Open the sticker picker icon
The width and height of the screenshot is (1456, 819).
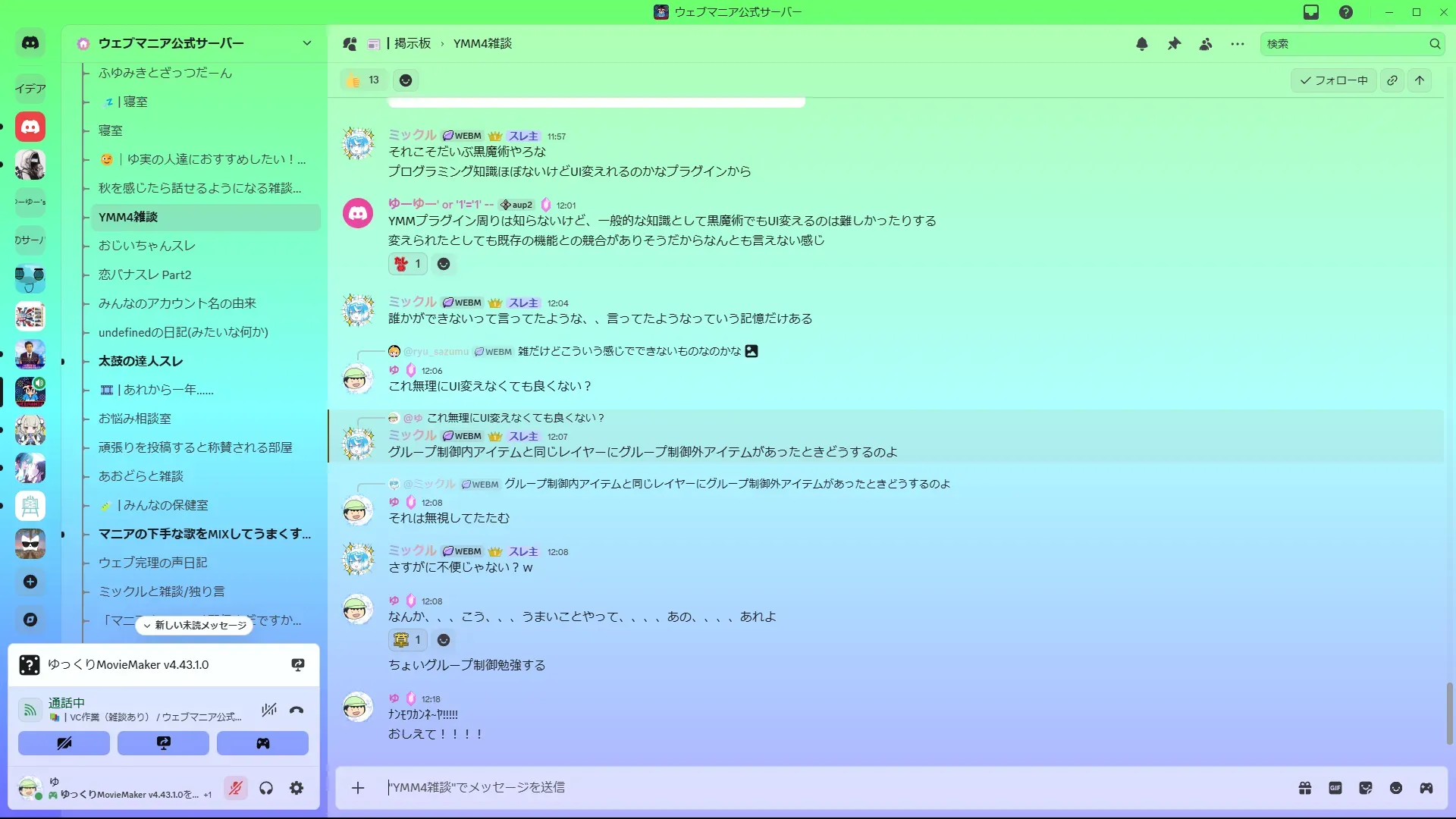[x=1366, y=788]
